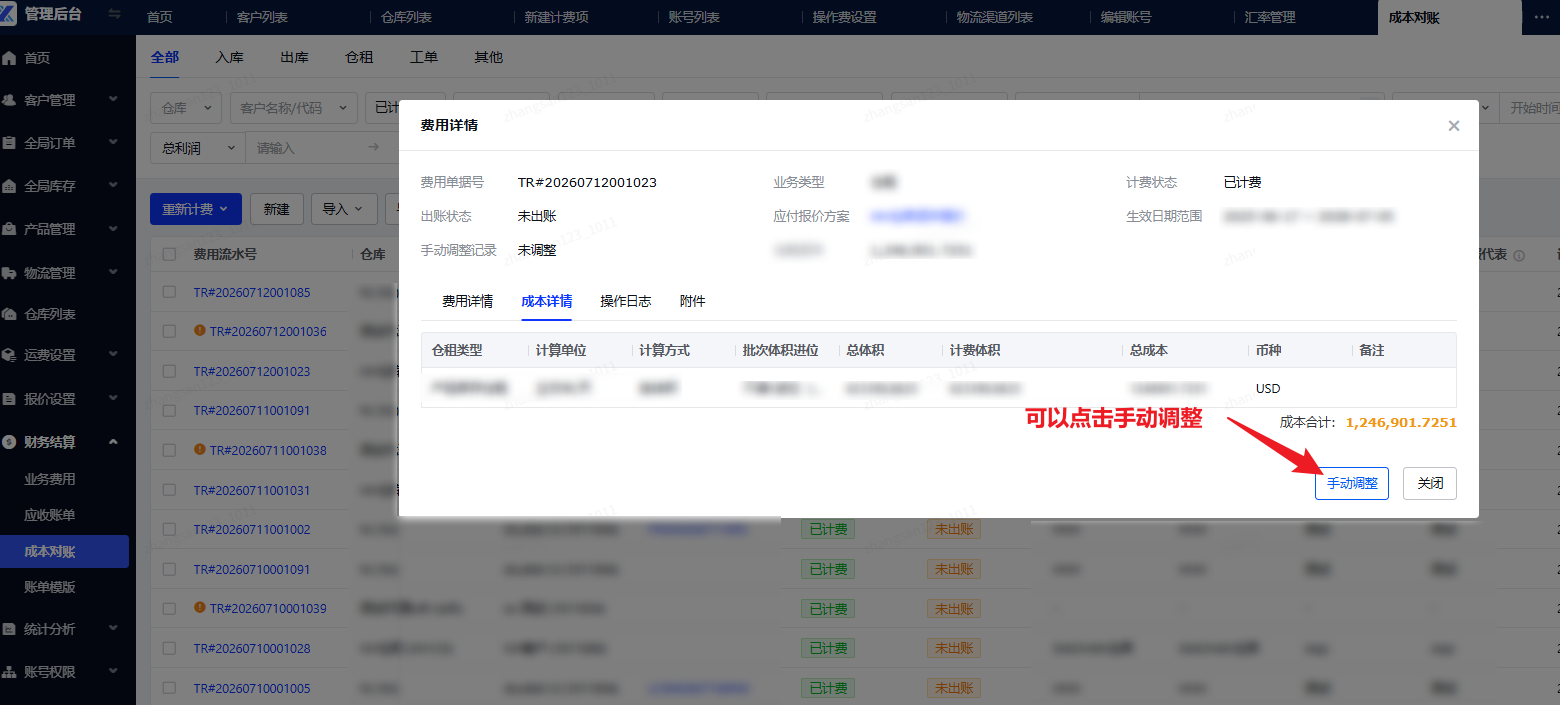Click warning icon on TR#20260712001036 row
Screen dimensions: 1560x705
[200, 330]
